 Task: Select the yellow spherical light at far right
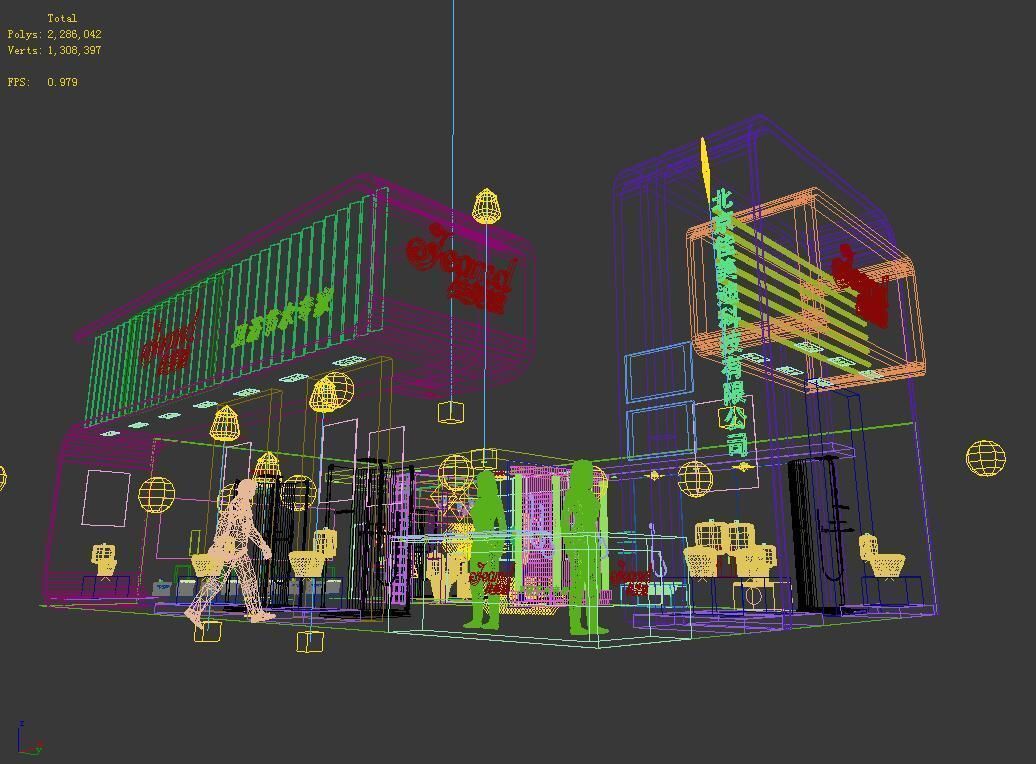point(985,457)
